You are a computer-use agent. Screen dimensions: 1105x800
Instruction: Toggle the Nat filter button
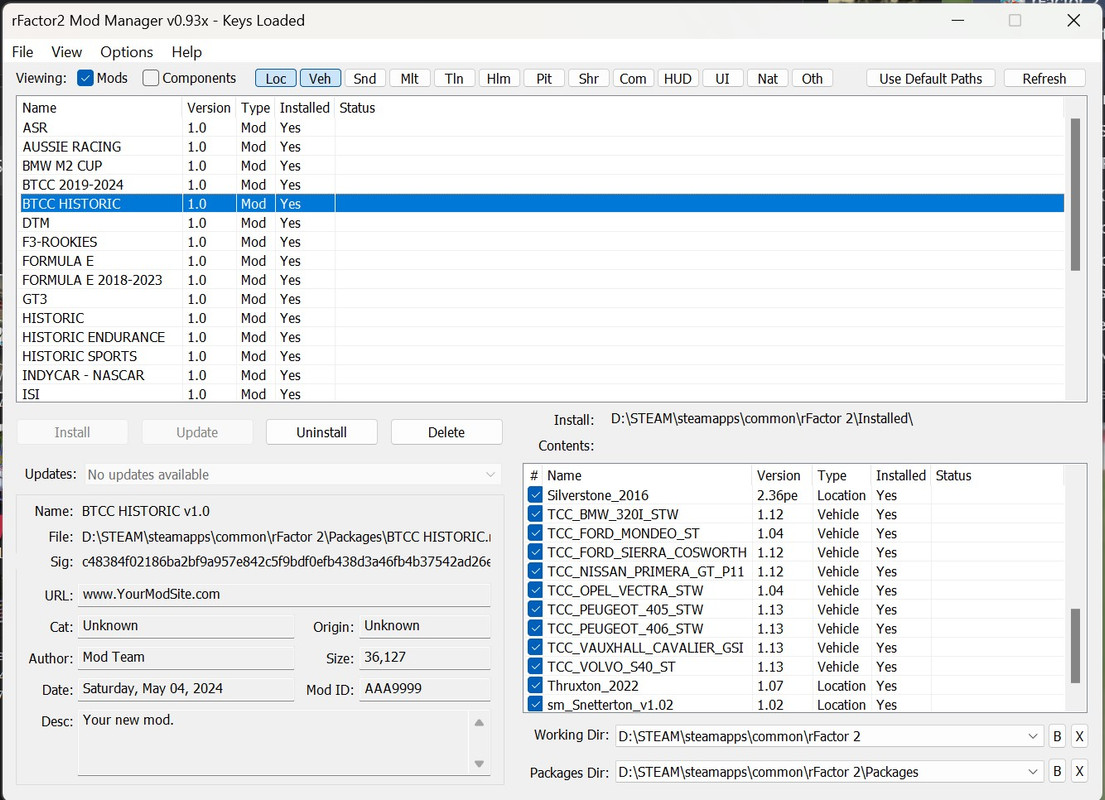click(x=767, y=78)
